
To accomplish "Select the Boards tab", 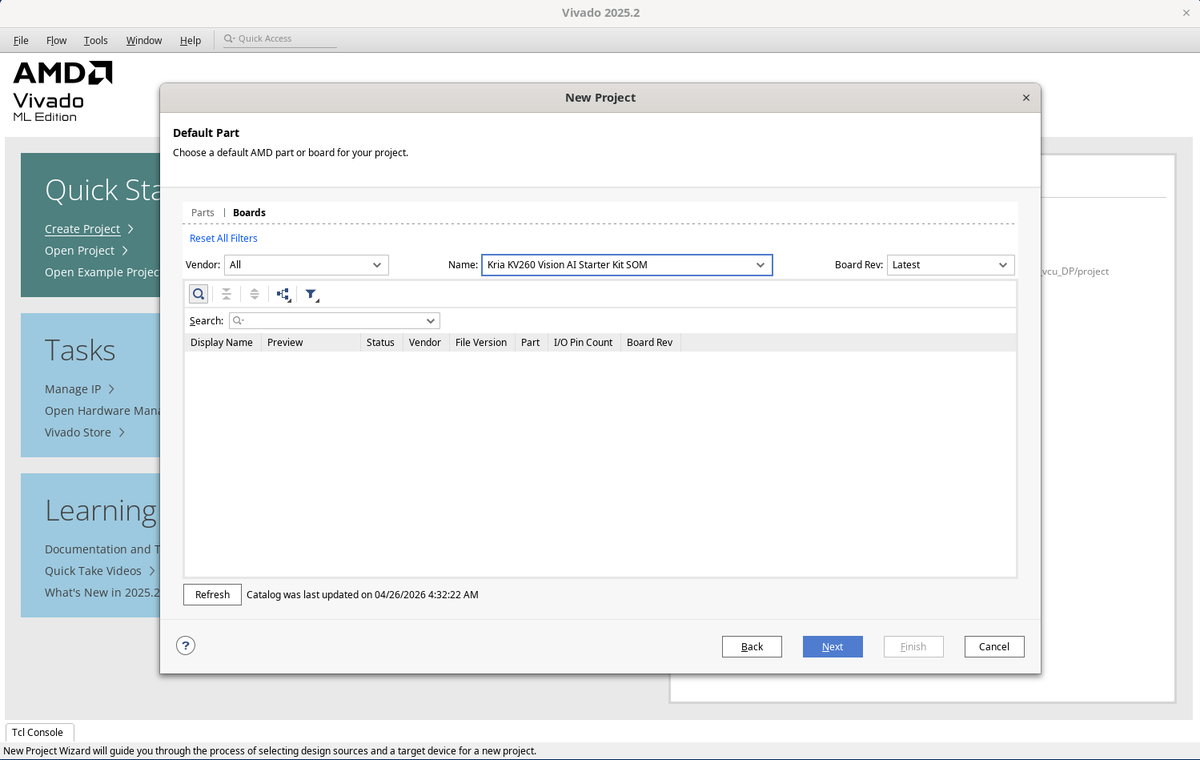I will click(x=249, y=213).
